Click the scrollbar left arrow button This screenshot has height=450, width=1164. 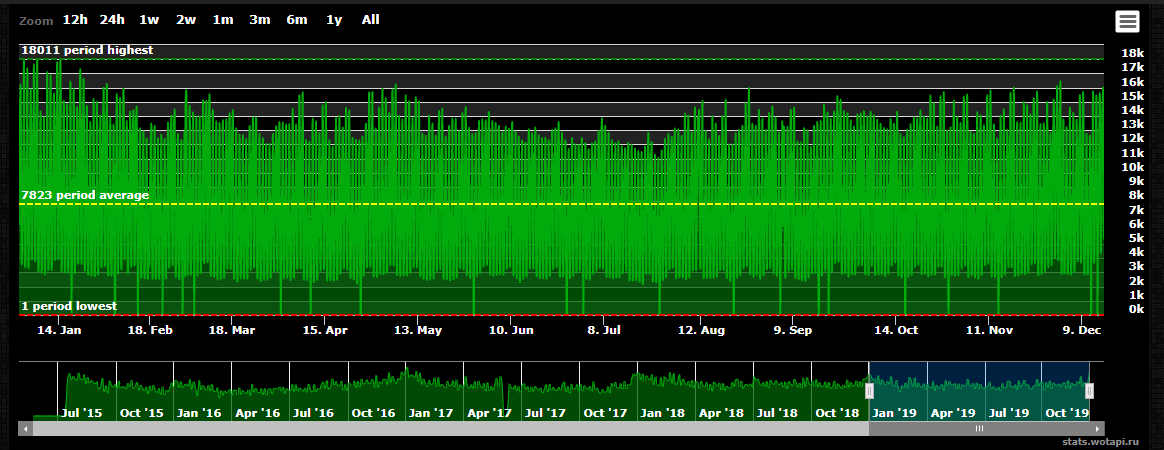point(25,428)
